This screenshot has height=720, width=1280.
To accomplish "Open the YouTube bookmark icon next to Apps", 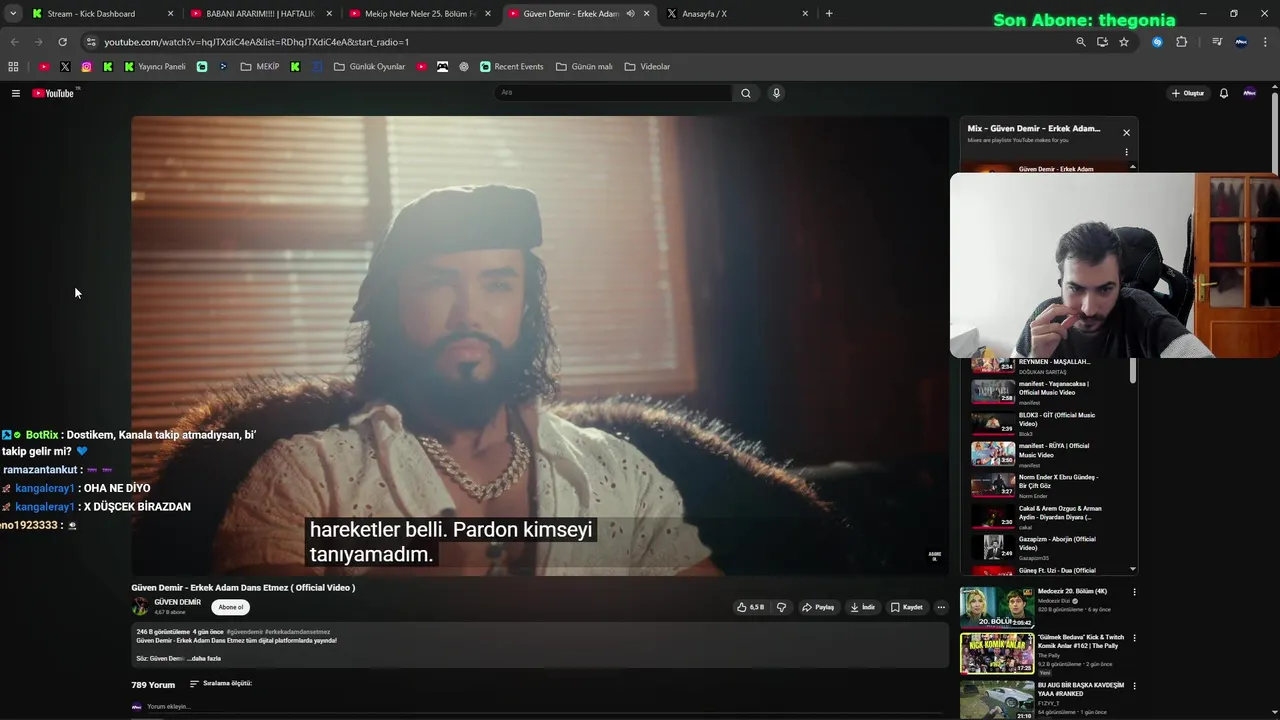I will point(44,67).
